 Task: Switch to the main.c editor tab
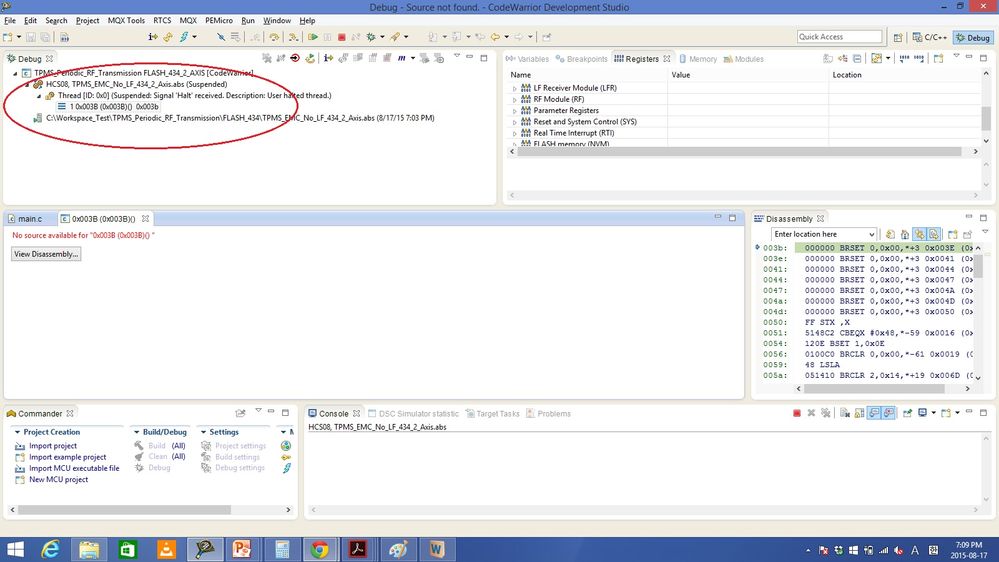pyautogui.click(x=25, y=219)
